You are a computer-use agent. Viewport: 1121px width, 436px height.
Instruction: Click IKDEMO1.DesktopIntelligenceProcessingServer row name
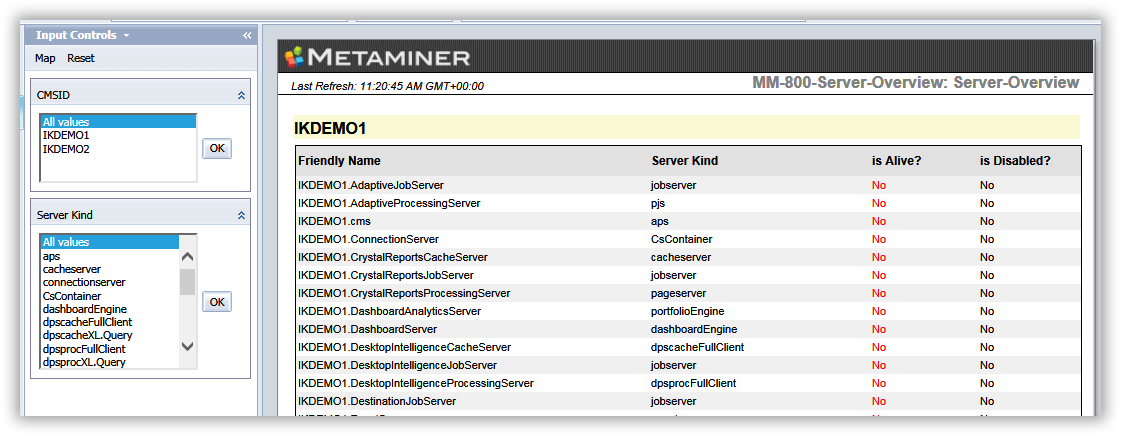tap(416, 383)
